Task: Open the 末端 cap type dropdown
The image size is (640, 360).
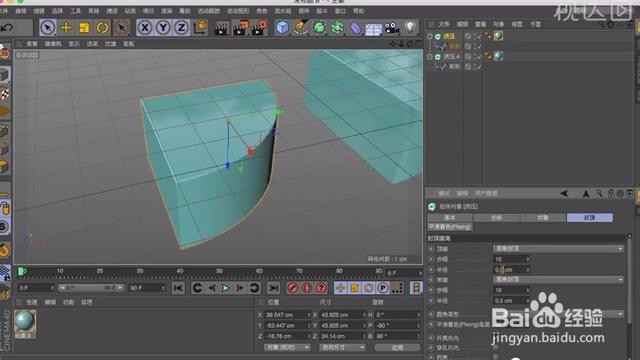Action: (x=558, y=280)
